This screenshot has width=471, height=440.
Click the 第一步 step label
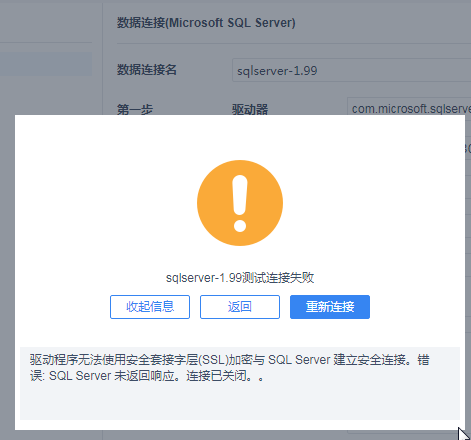point(135,109)
